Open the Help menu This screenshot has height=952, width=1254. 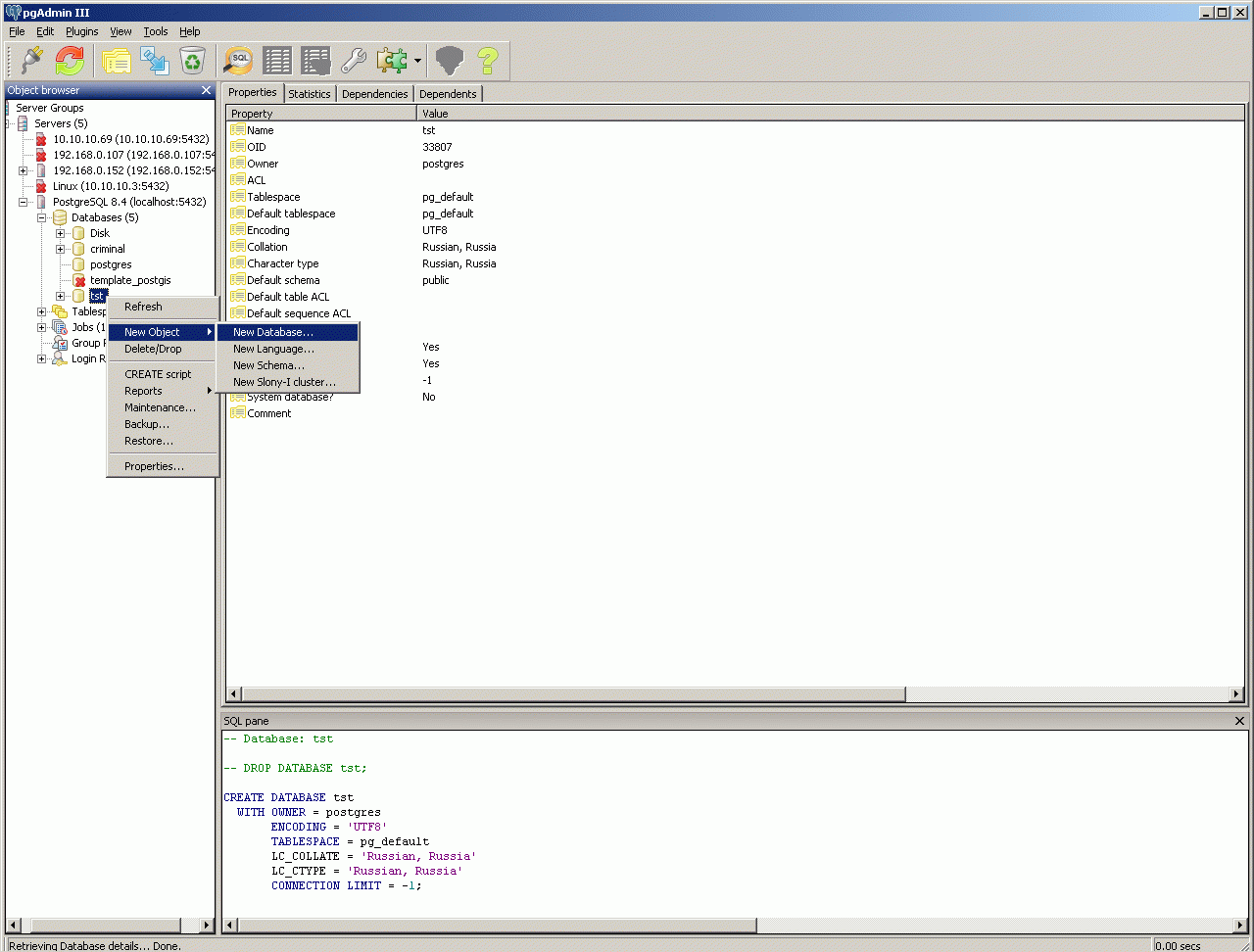[190, 31]
